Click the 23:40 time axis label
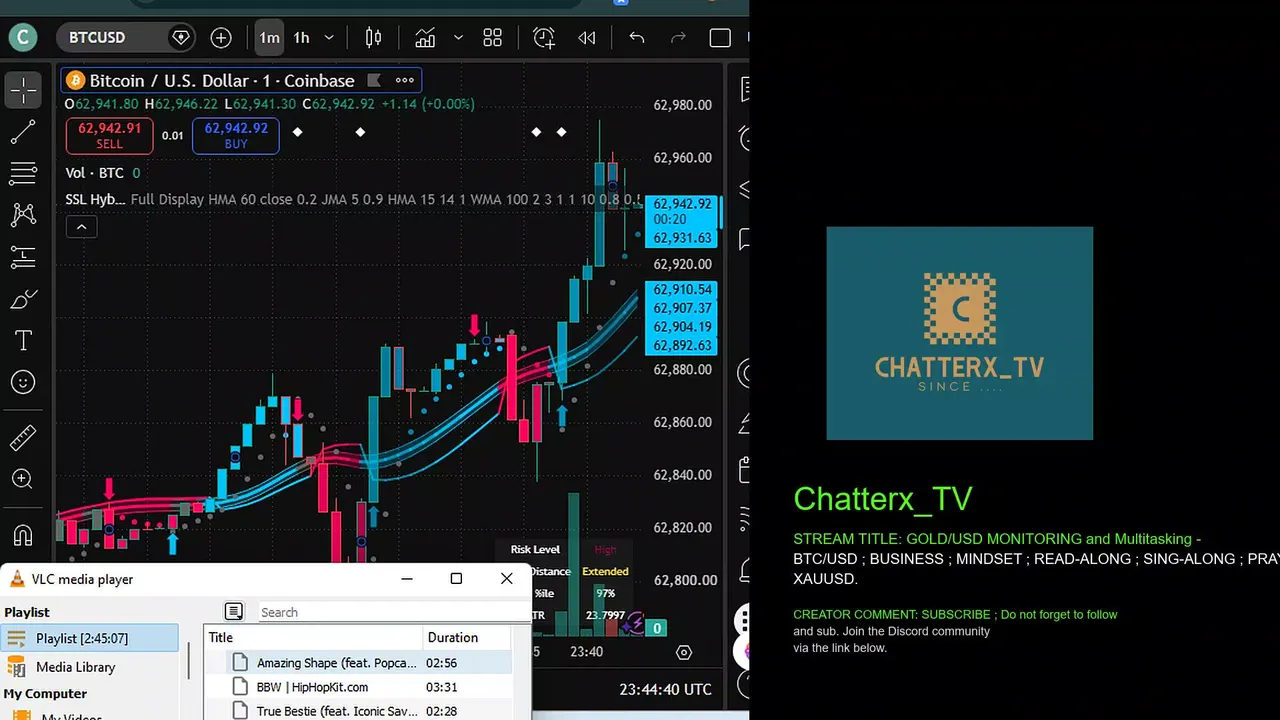 586,652
